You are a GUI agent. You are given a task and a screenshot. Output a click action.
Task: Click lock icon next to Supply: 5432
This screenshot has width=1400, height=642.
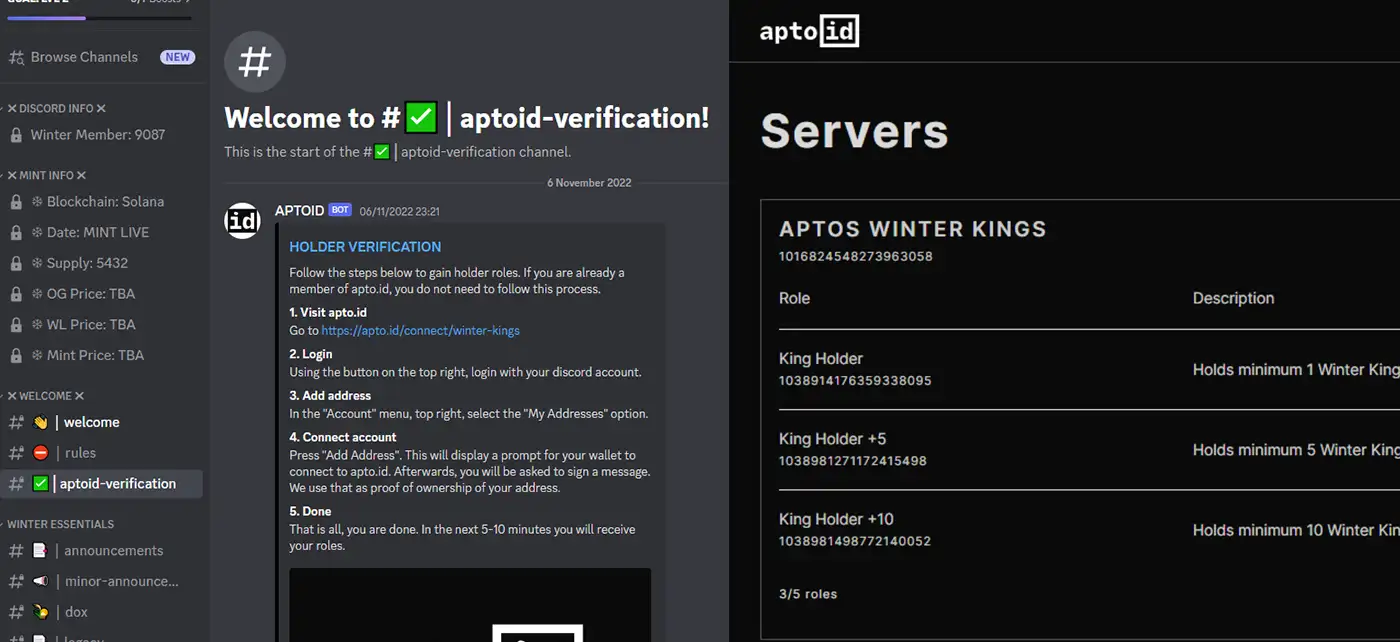pyautogui.click(x=16, y=264)
